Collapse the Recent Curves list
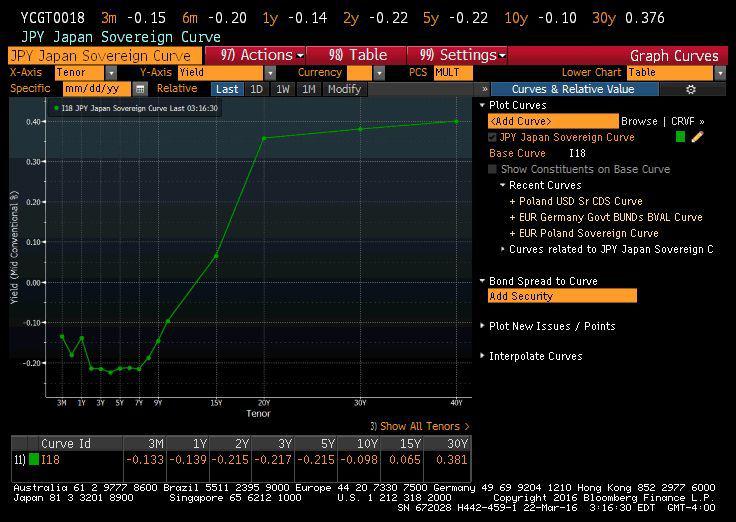This screenshot has width=736, height=522. tap(502, 185)
